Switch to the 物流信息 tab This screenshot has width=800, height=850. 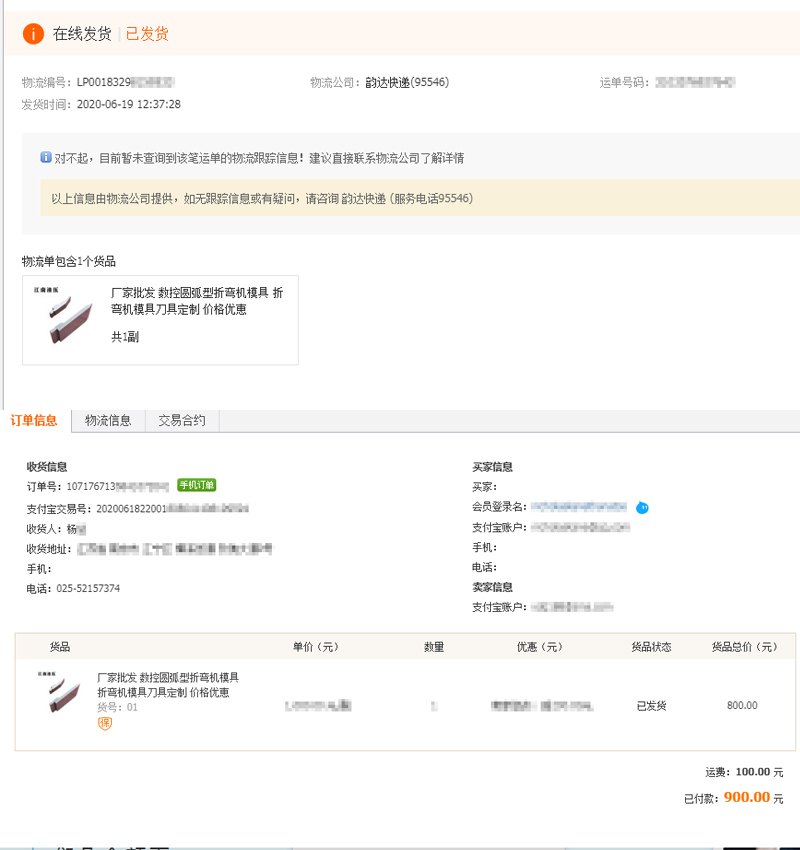coord(108,421)
